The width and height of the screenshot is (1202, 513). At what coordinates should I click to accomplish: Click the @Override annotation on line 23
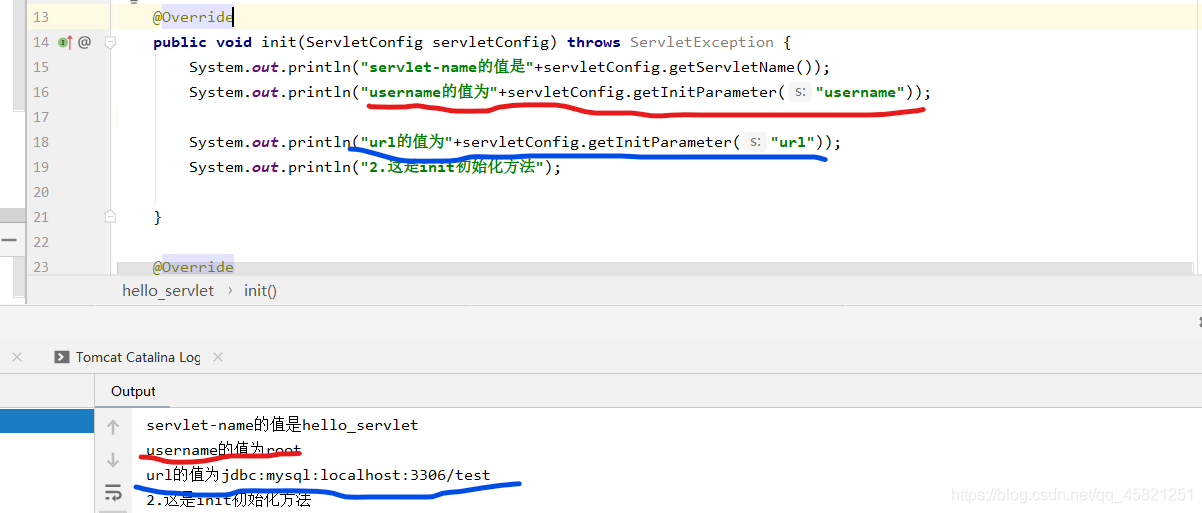pos(193,267)
